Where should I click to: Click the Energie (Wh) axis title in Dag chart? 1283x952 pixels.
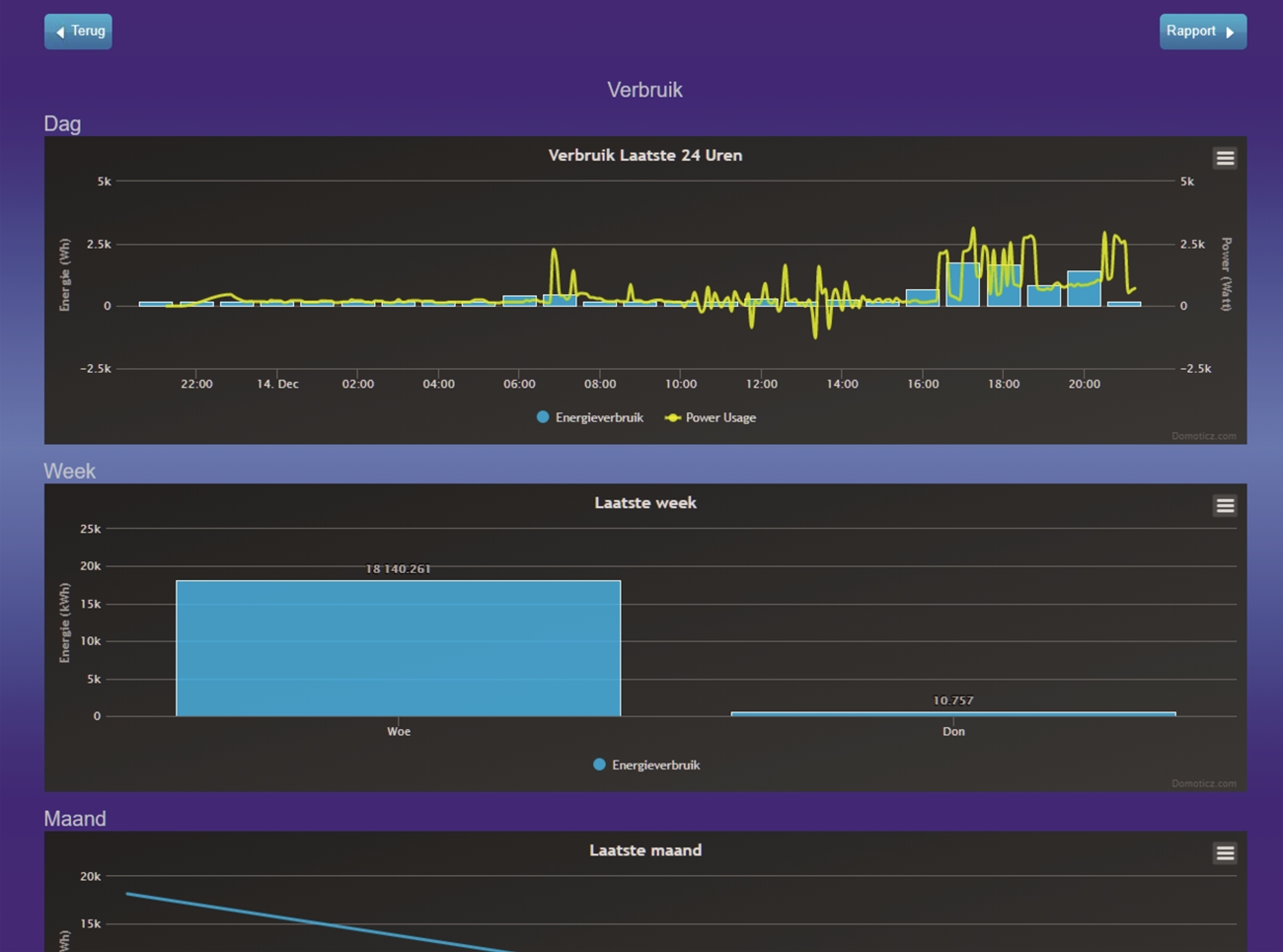coord(64,275)
